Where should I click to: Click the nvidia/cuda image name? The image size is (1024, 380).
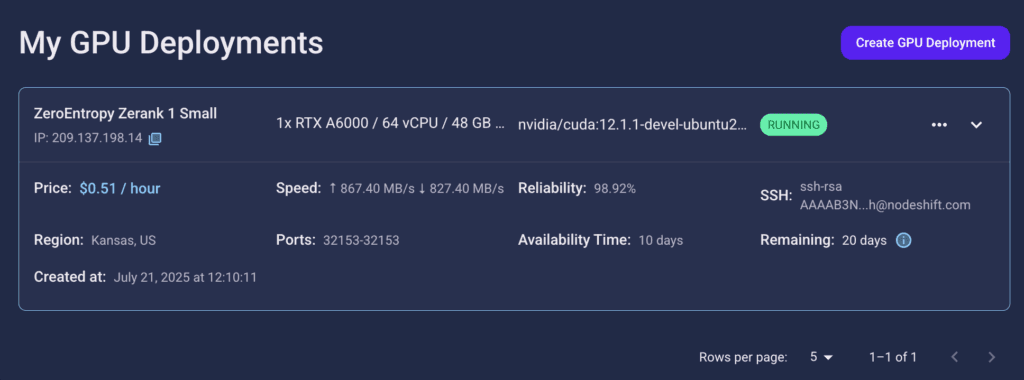[x=632, y=125]
